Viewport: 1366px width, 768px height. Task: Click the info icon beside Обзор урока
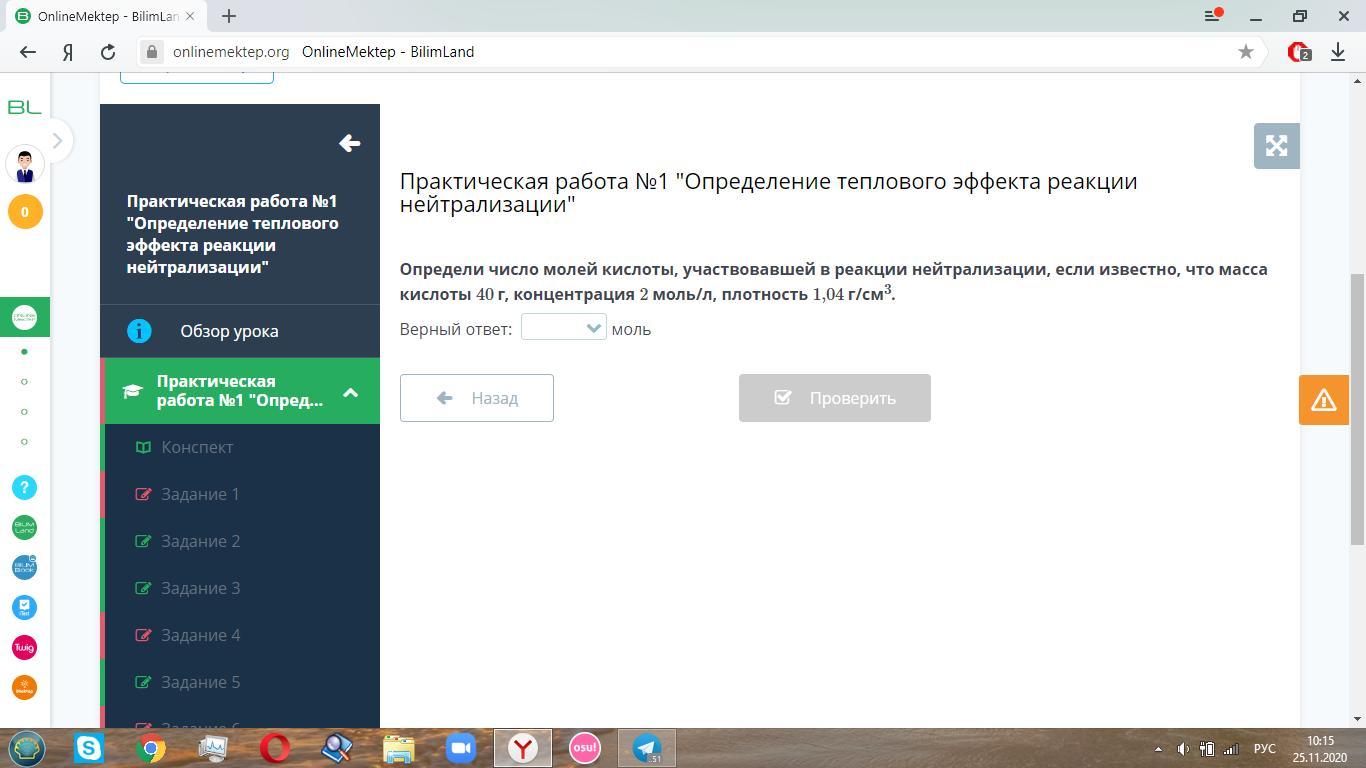(x=139, y=331)
